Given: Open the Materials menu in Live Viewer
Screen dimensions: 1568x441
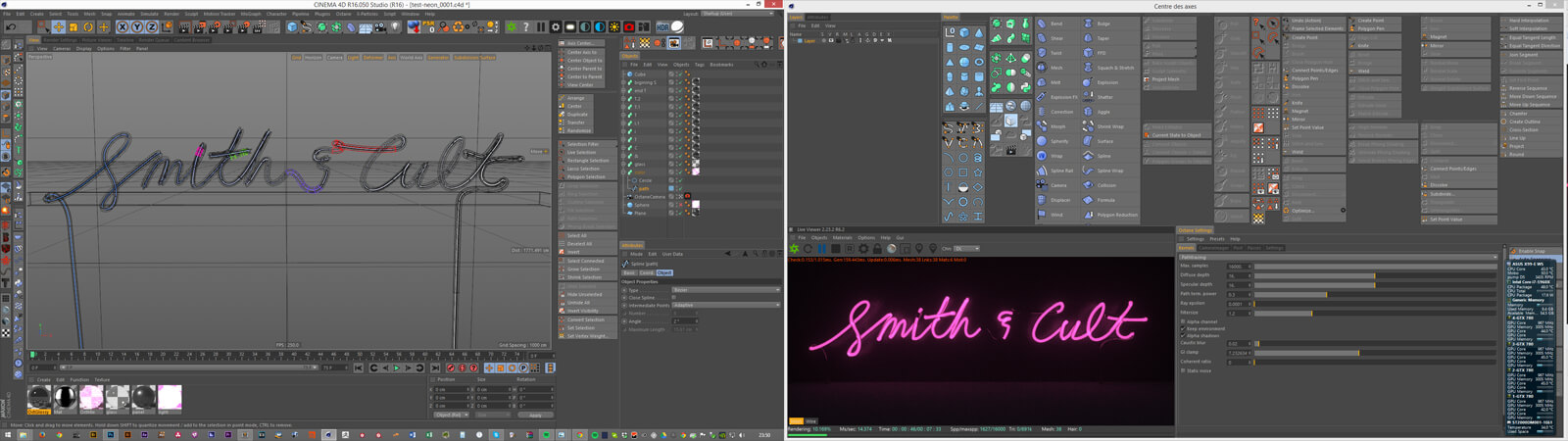Looking at the screenshot, I should click(843, 237).
